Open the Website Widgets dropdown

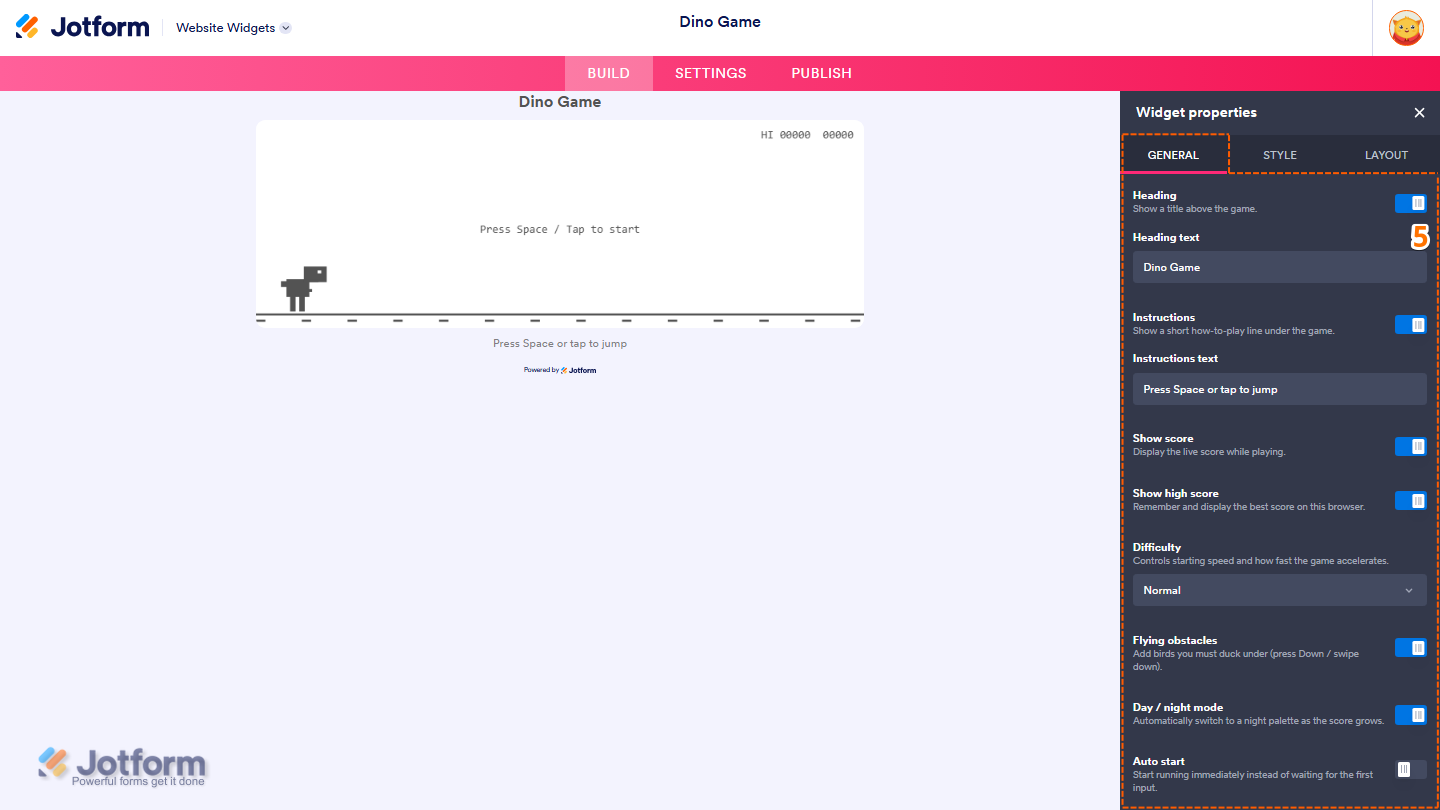[x=233, y=28]
